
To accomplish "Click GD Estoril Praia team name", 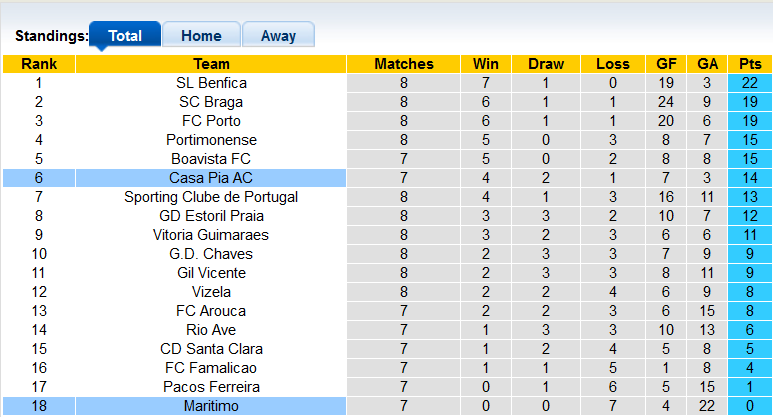I will [x=211, y=216].
